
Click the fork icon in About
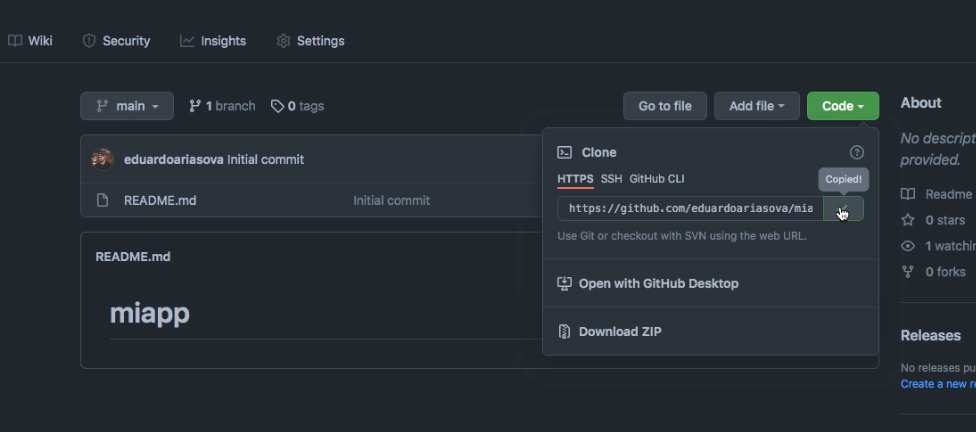click(x=908, y=271)
